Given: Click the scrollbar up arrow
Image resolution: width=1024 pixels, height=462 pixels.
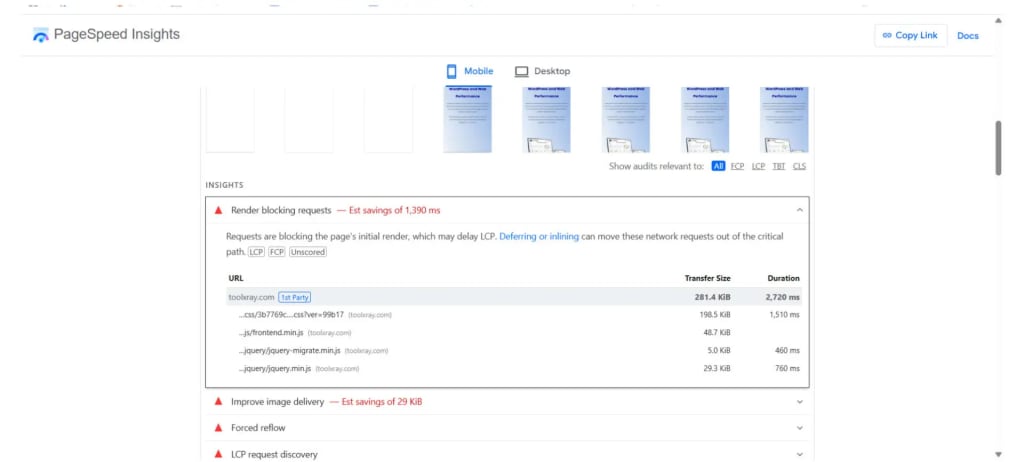Looking at the screenshot, I should click(x=998, y=20).
